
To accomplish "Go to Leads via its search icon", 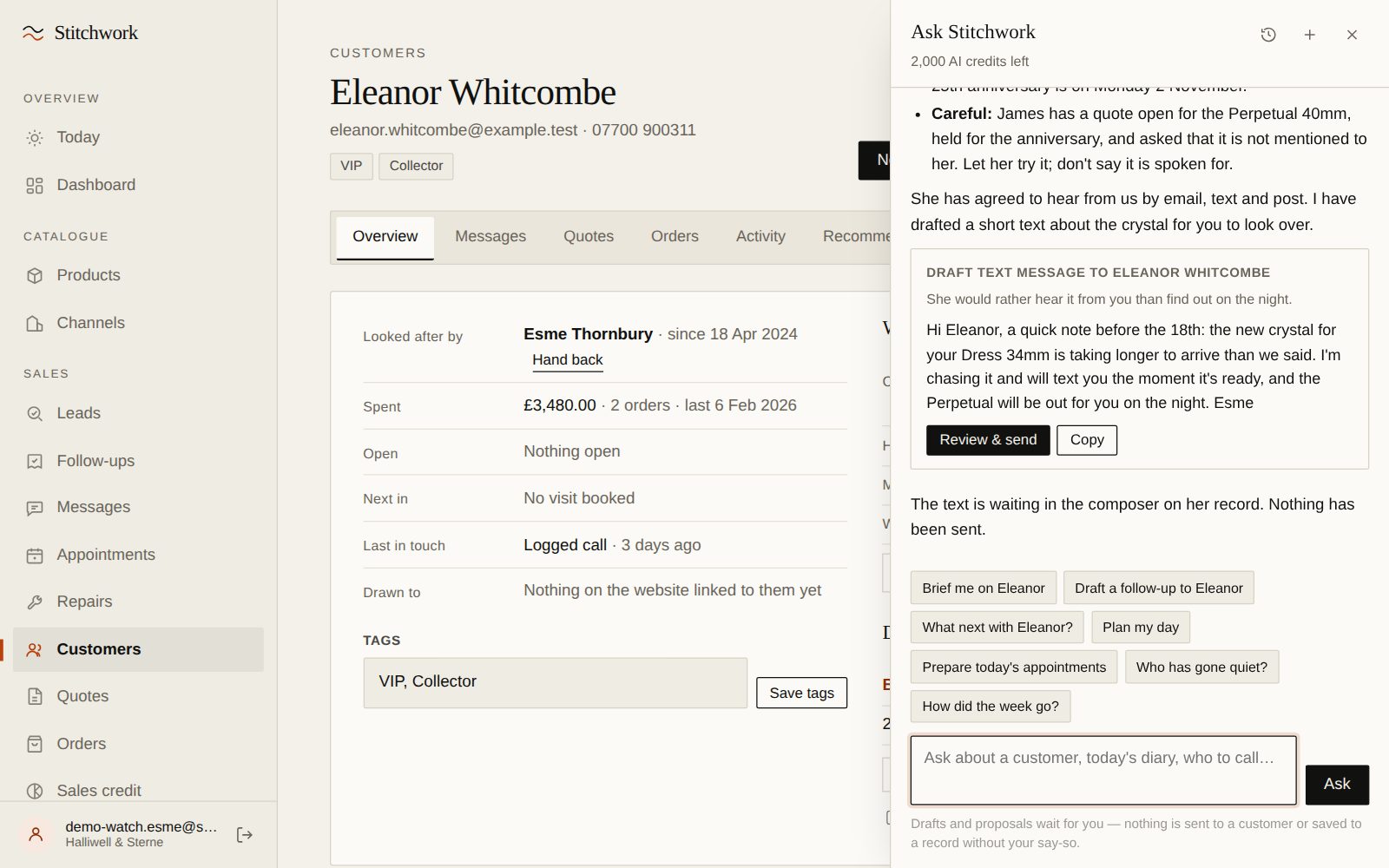I will coord(35,414).
